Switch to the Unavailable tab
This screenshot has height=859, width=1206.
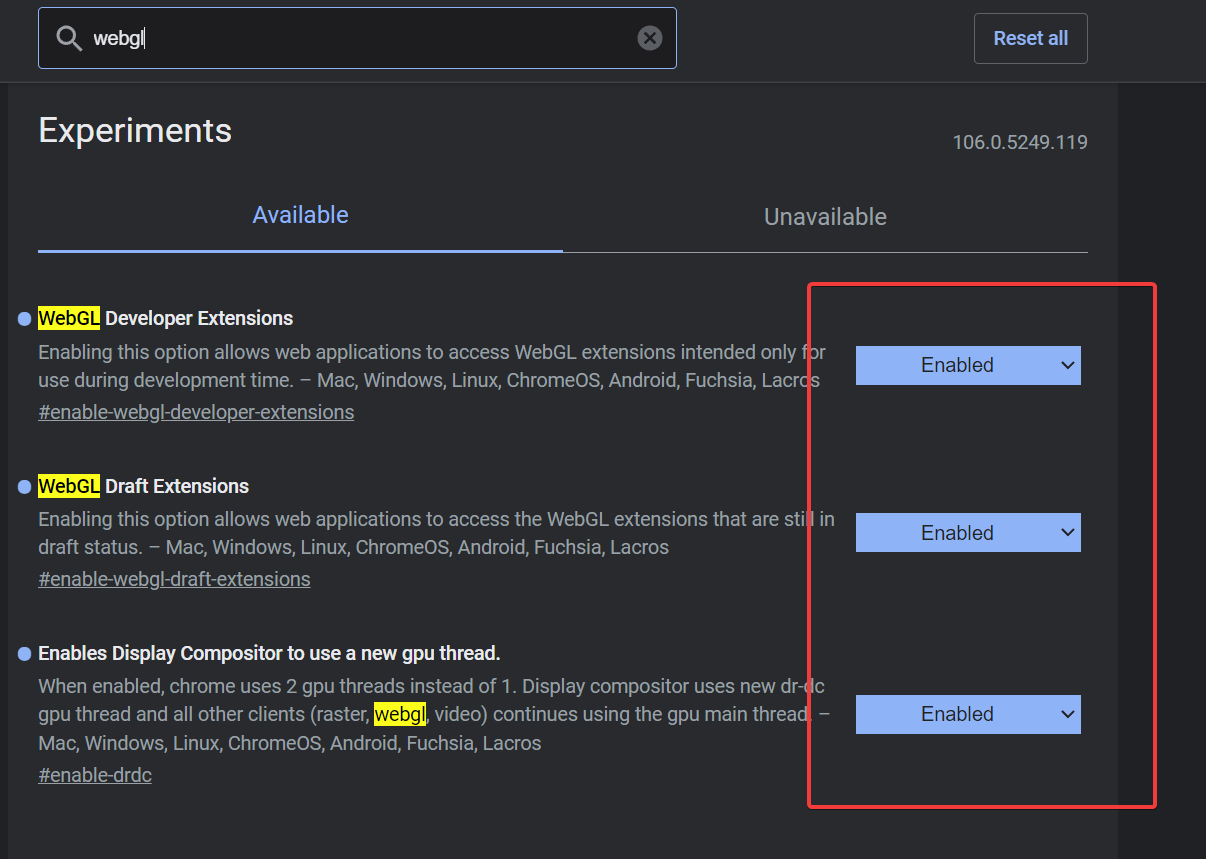coord(825,217)
